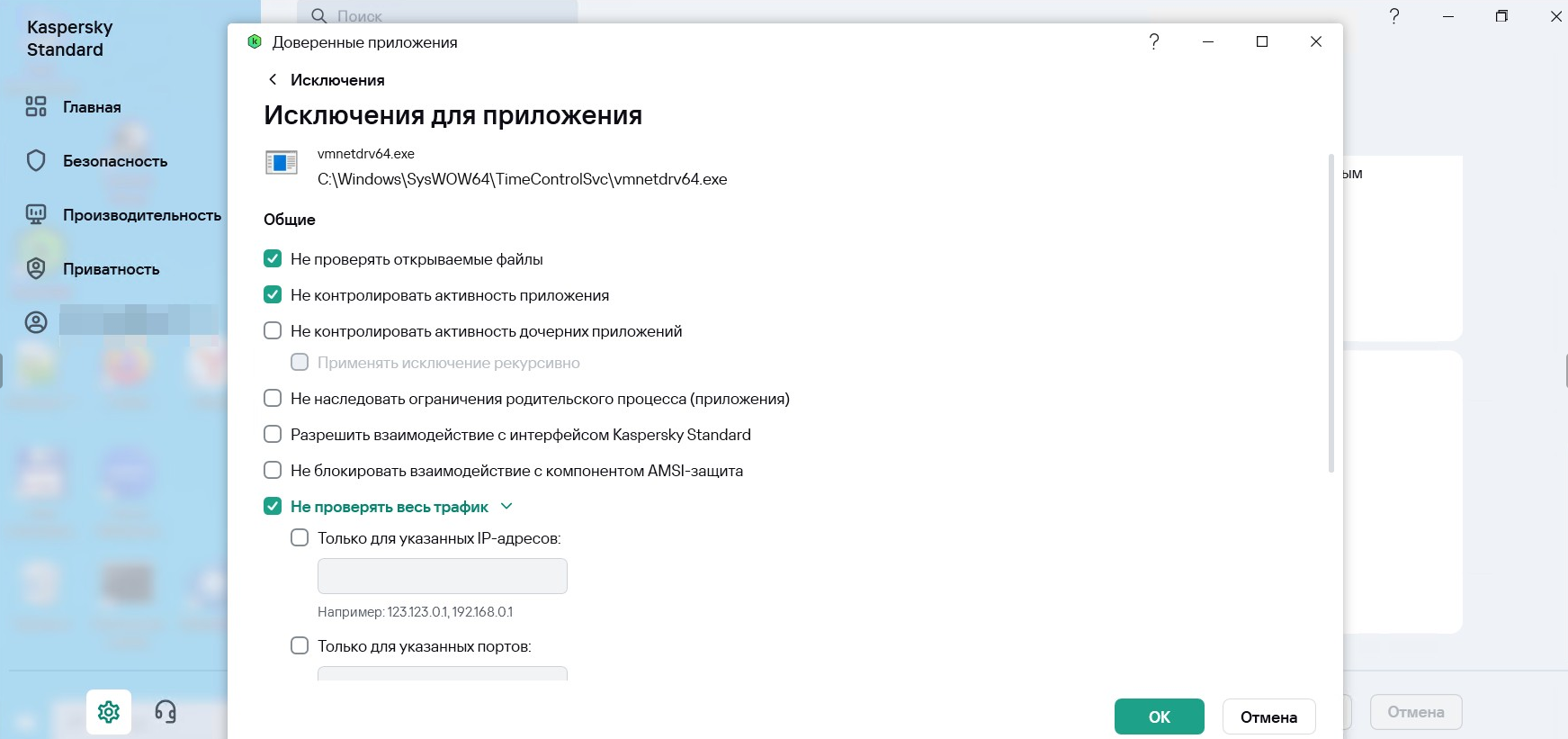This screenshot has height=739, width=1568.
Task: Uncheck Не проверять открываемые файлы
Action: 273,258
